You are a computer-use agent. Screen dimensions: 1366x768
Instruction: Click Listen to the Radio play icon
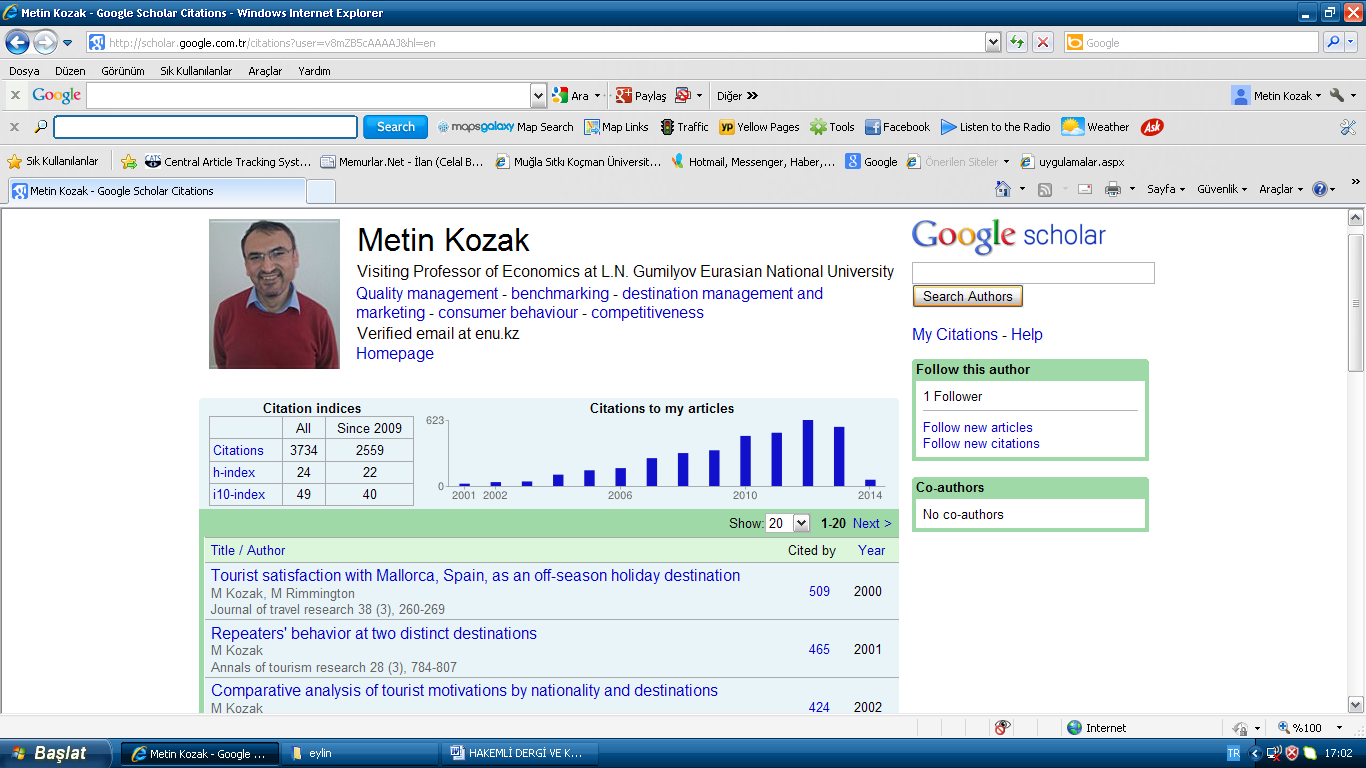point(948,127)
